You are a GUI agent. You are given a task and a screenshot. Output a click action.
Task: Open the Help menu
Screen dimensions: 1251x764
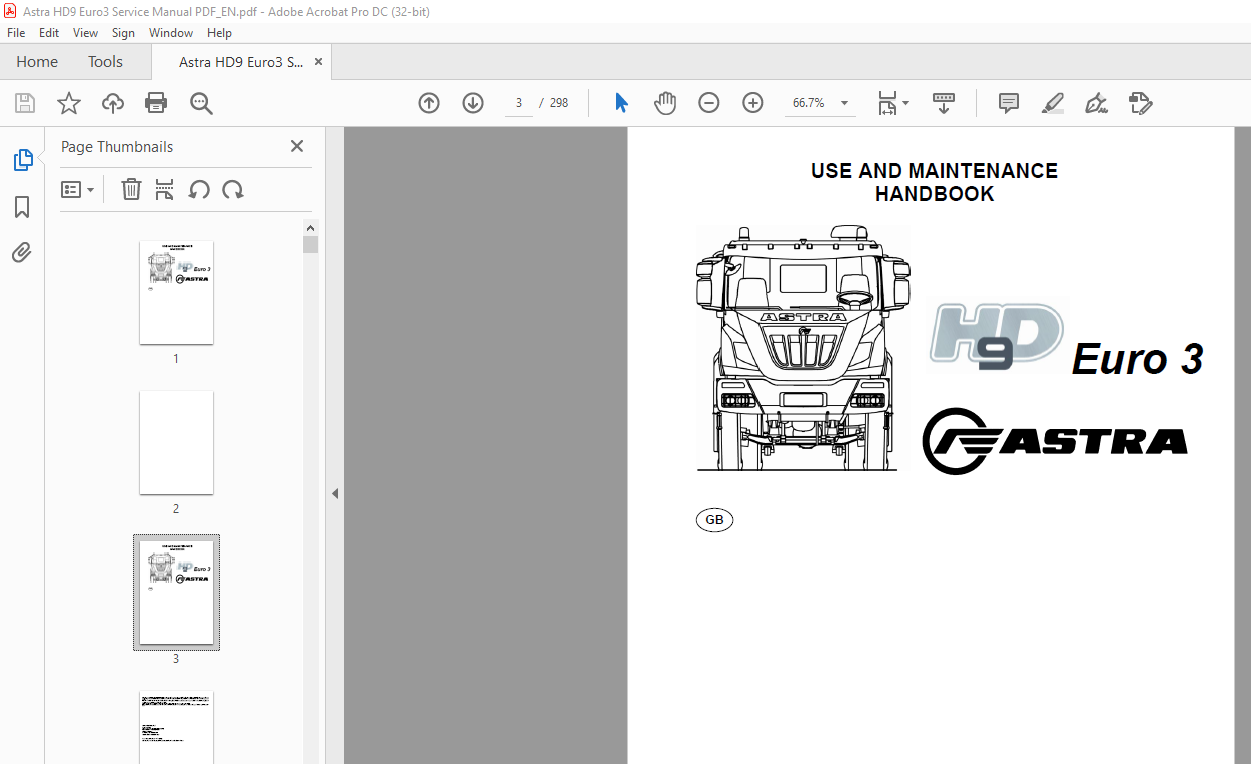tap(219, 33)
